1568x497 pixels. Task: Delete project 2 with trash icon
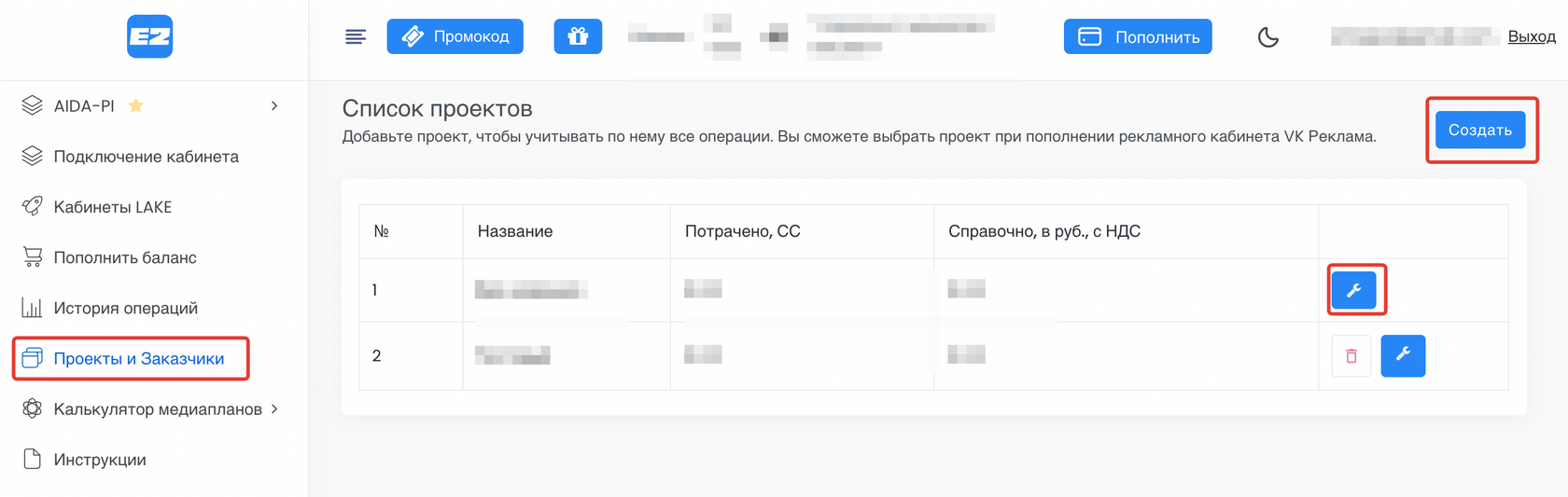pyautogui.click(x=1351, y=356)
